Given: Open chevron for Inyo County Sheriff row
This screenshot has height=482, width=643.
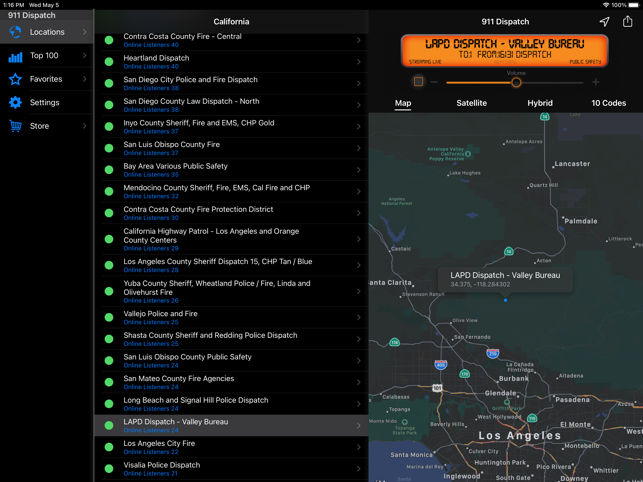Looking at the screenshot, I should click(358, 127).
